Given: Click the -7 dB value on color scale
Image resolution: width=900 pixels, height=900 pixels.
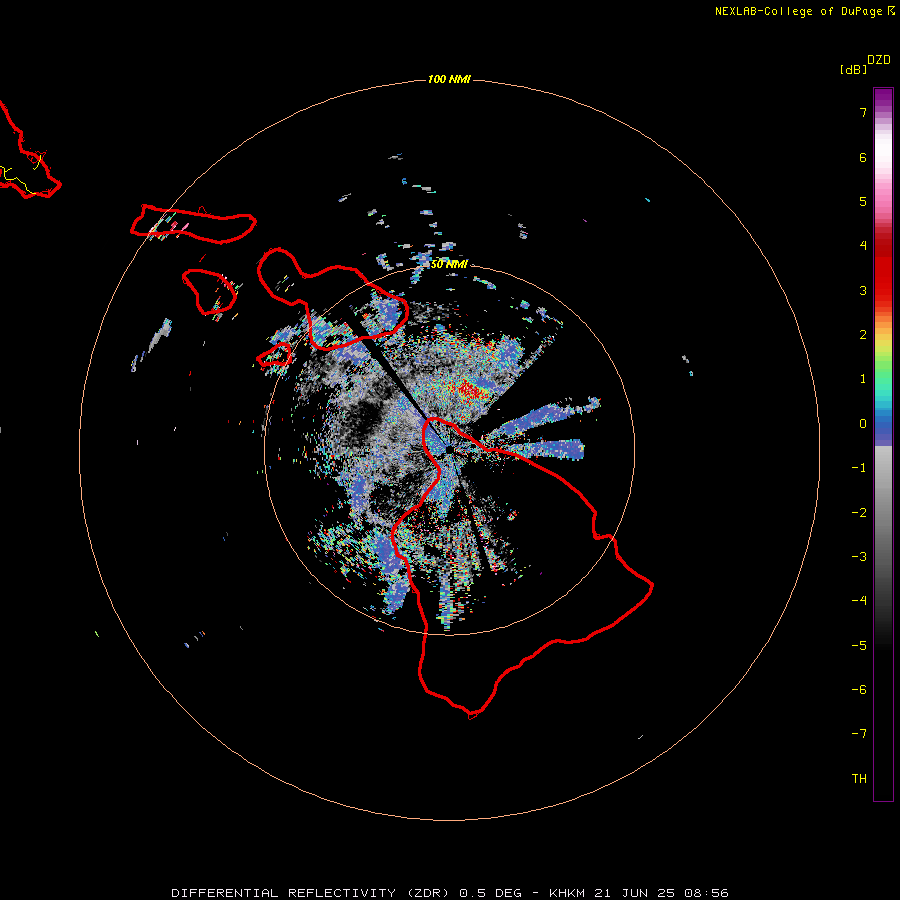Looking at the screenshot, I should 859,734.
